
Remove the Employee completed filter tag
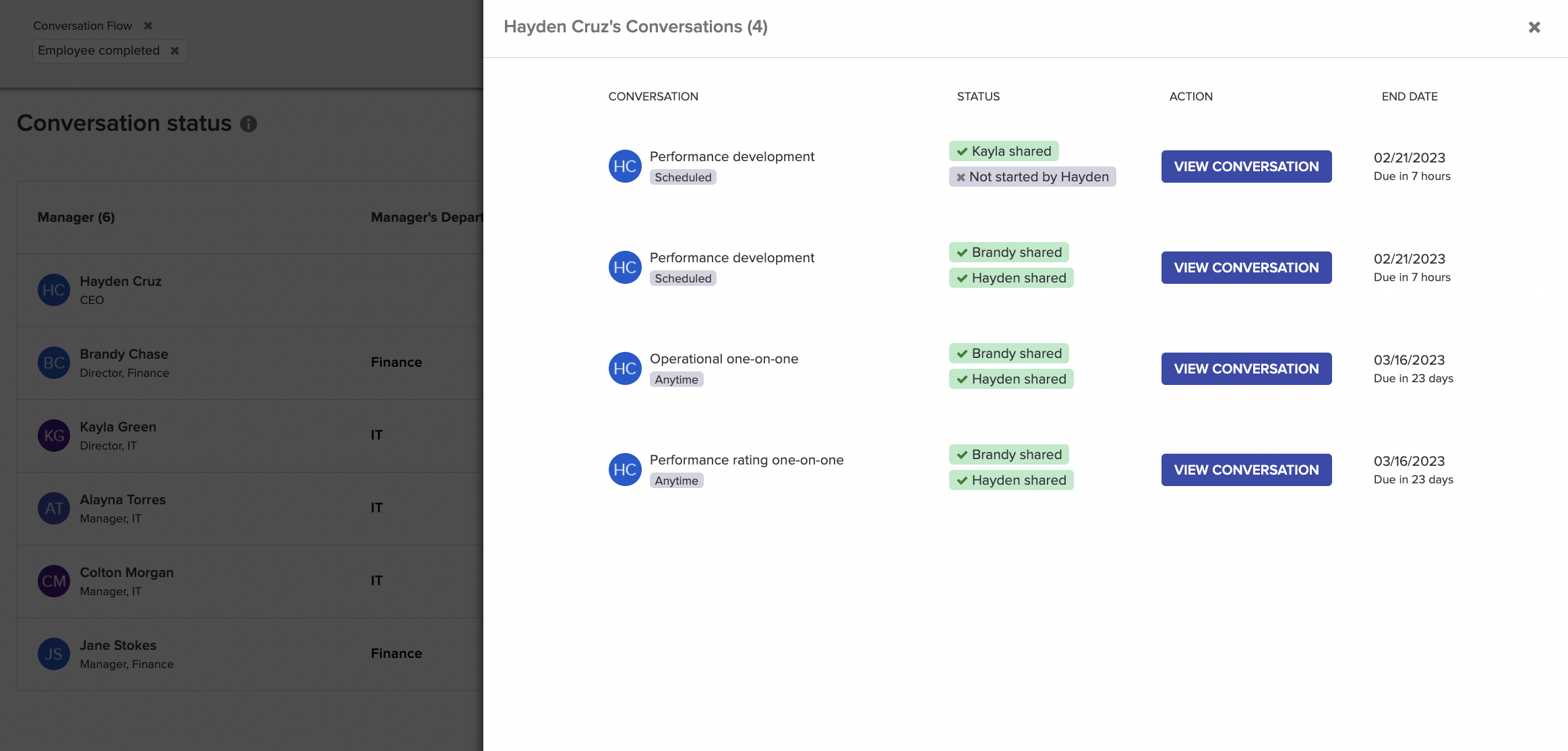click(175, 51)
